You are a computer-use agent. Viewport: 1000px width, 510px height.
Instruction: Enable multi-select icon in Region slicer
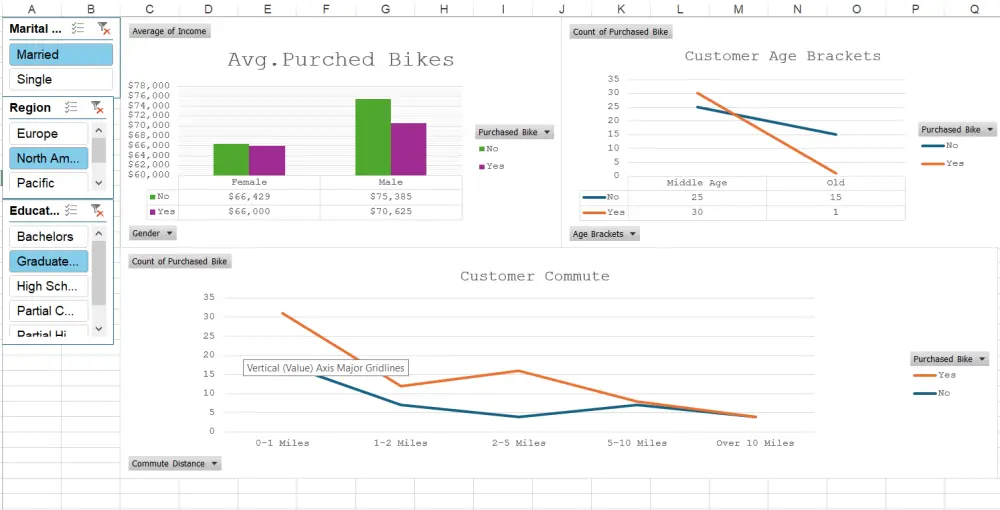coord(71,107)
